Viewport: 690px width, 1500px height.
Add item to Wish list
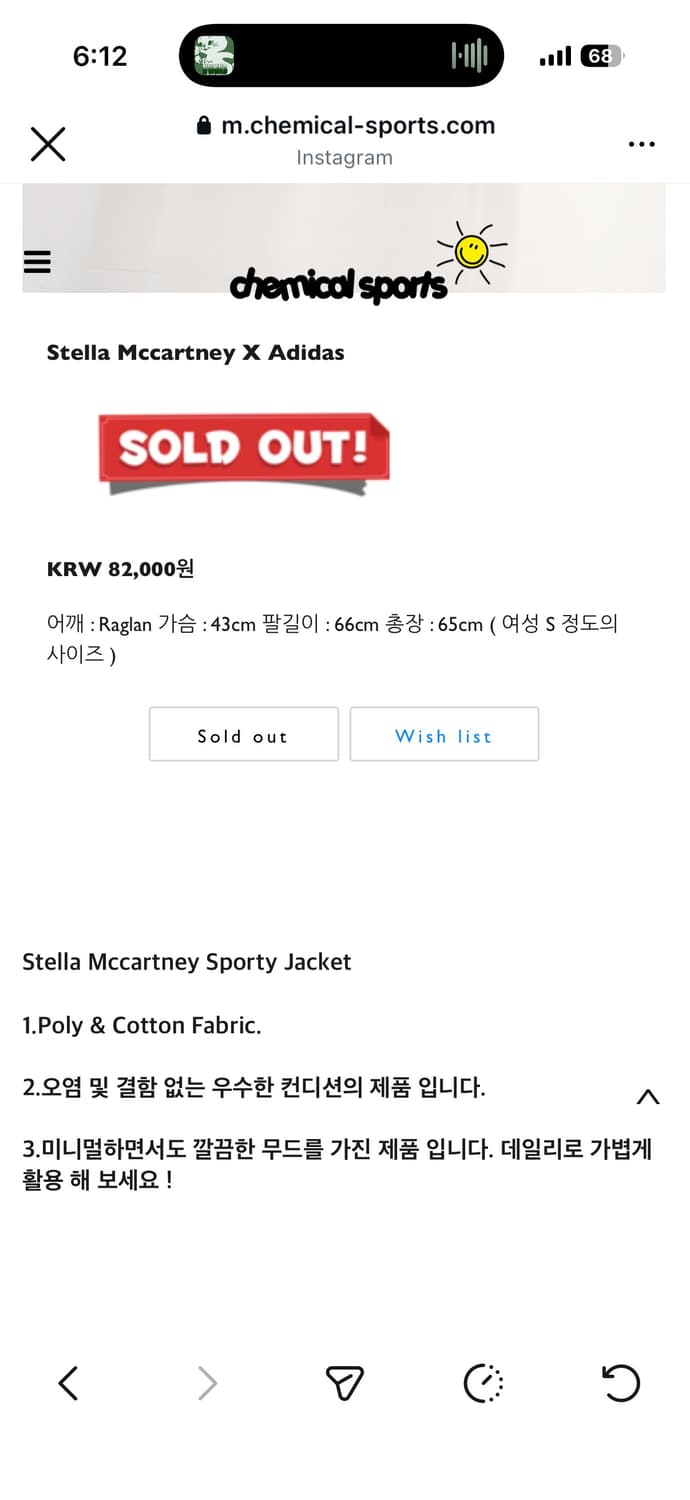[444, 735]
